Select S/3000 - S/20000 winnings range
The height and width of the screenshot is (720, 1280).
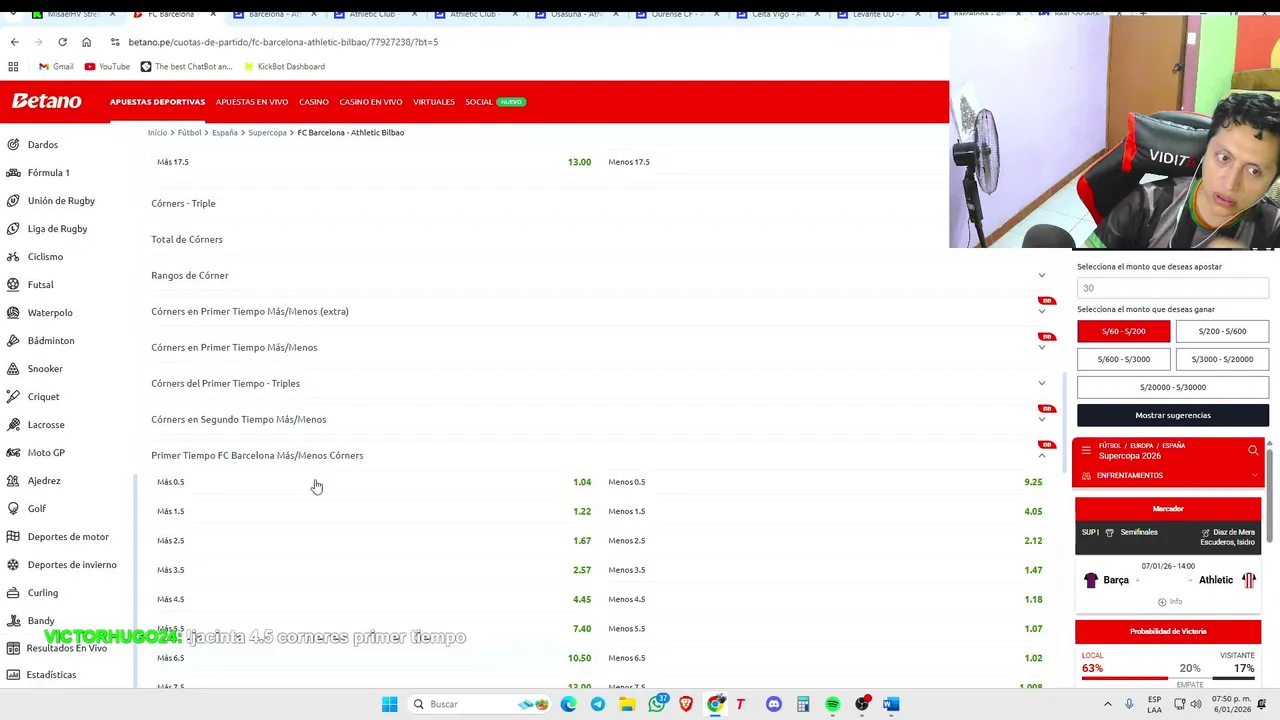click(1222, 359)
